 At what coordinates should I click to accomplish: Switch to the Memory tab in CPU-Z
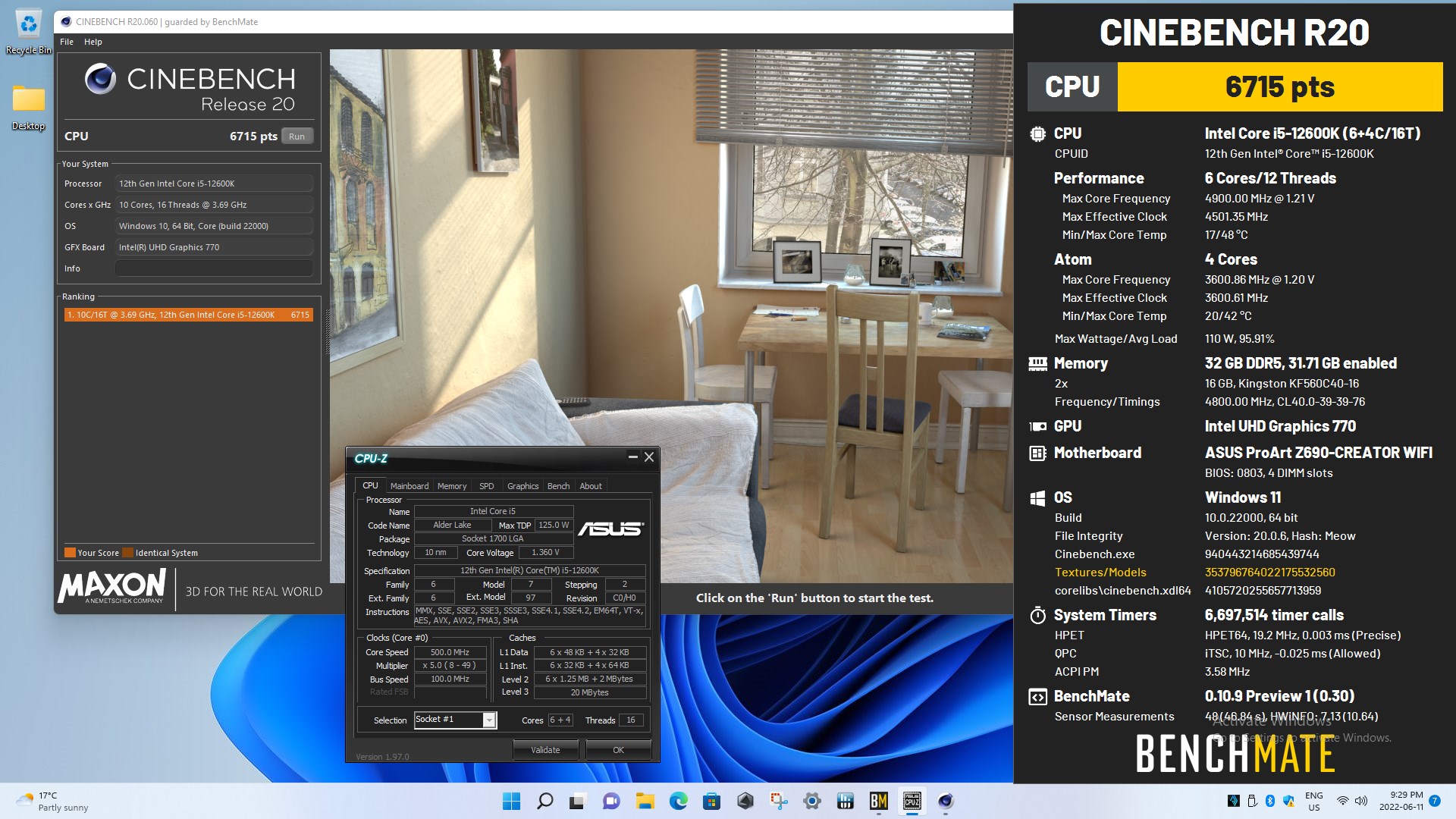coord(452,486)
